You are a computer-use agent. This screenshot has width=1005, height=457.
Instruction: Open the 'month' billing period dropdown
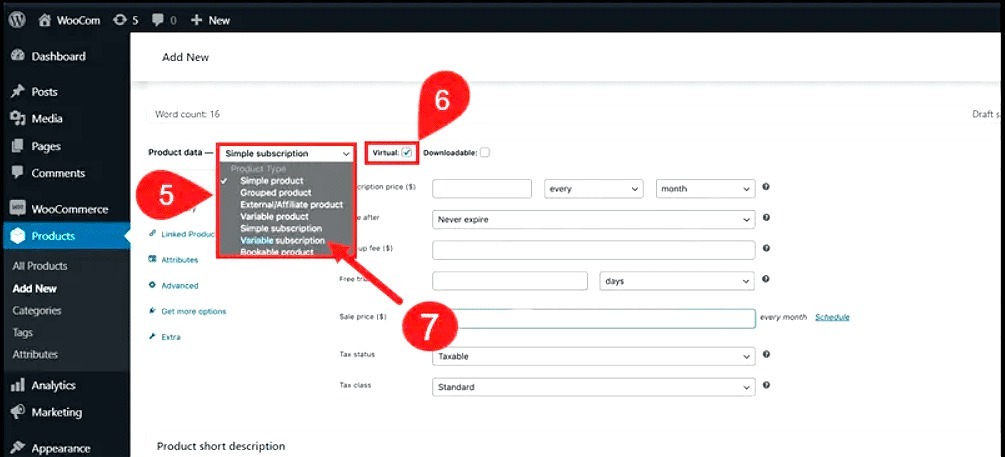[x=706, y=189]
